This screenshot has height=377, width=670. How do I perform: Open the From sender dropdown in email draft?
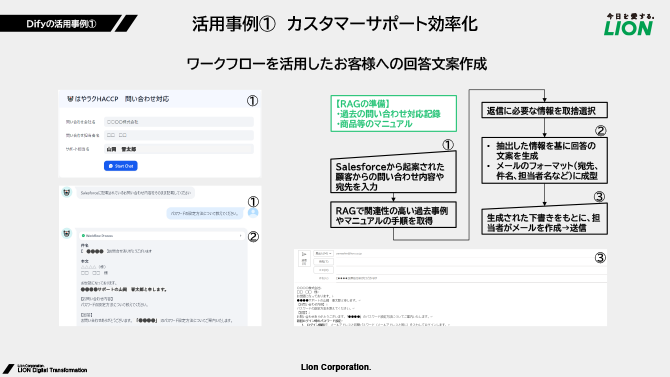pos(323,253)
